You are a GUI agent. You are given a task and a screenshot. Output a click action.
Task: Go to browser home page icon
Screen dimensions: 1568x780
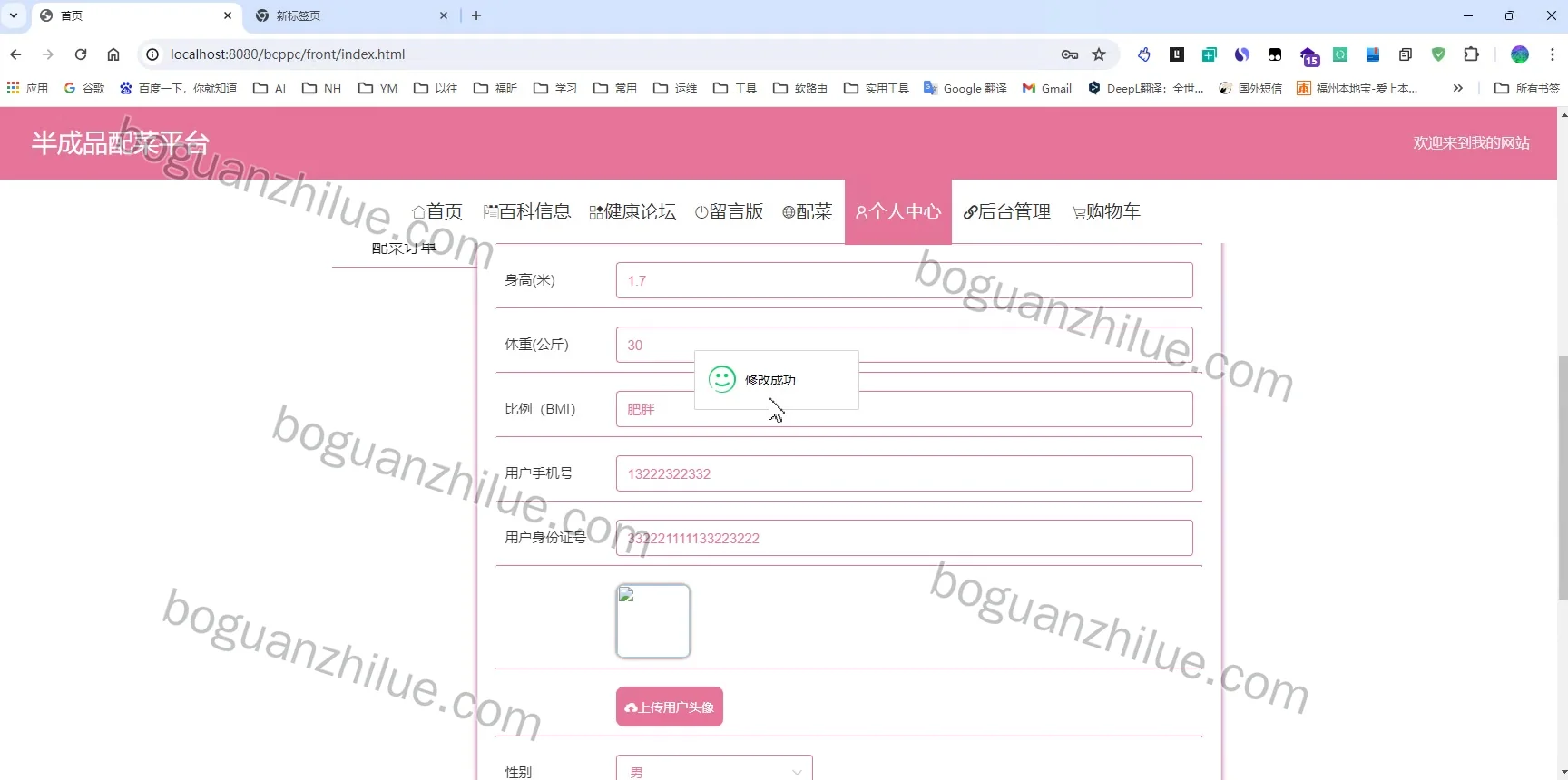(x=113, y=54)
